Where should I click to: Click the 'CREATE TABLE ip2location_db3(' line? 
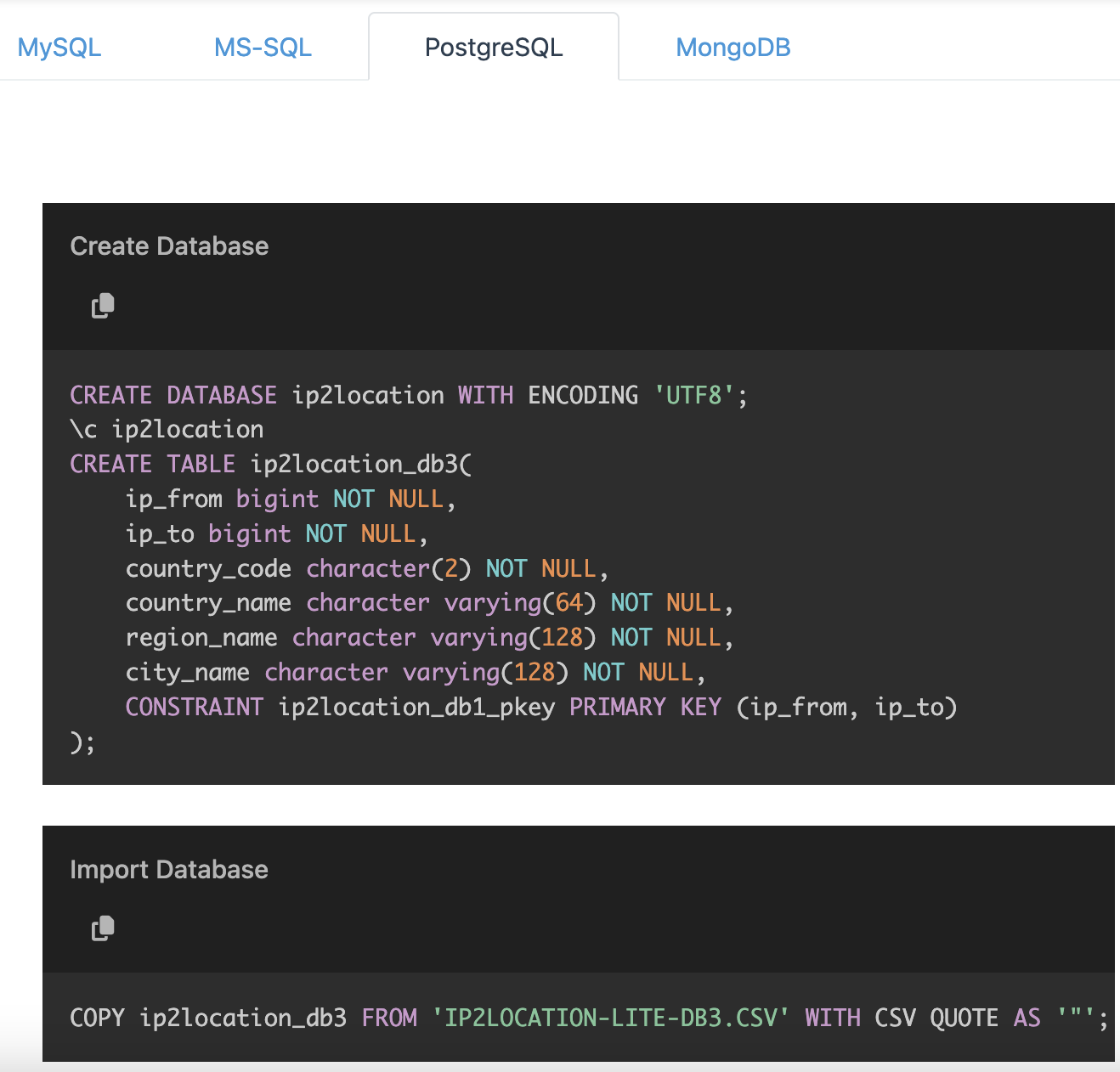[x=270, y=465]
